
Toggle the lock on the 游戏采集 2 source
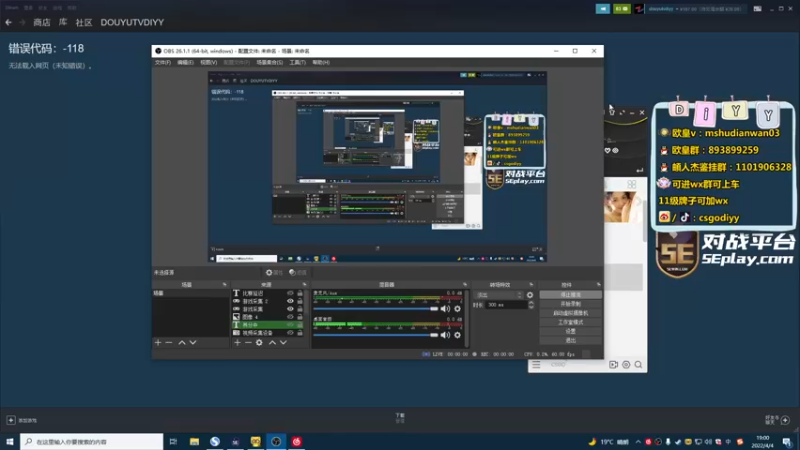coord(300,301)
